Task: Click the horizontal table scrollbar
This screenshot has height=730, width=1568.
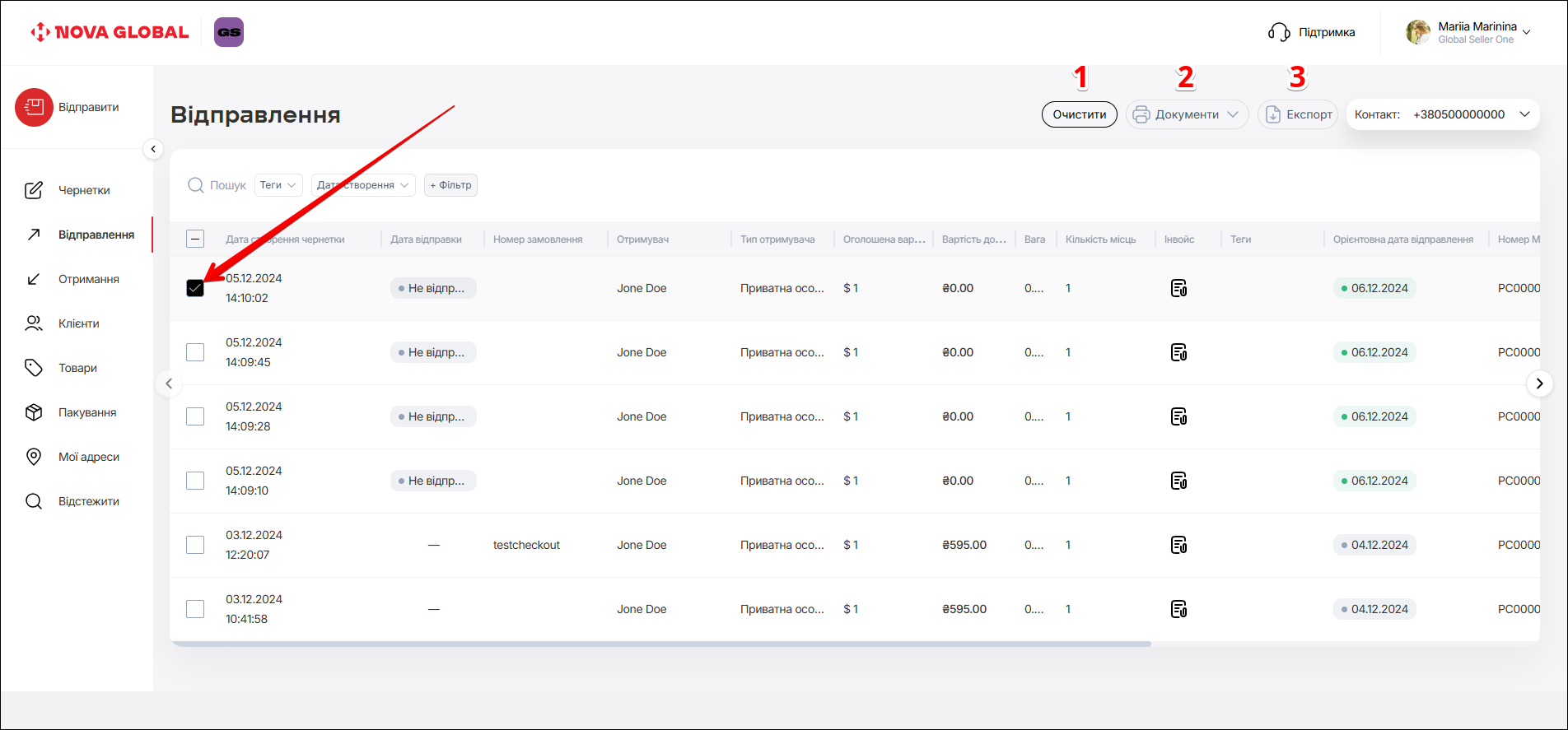Action: pyautogui.click(x=660, y=644)
